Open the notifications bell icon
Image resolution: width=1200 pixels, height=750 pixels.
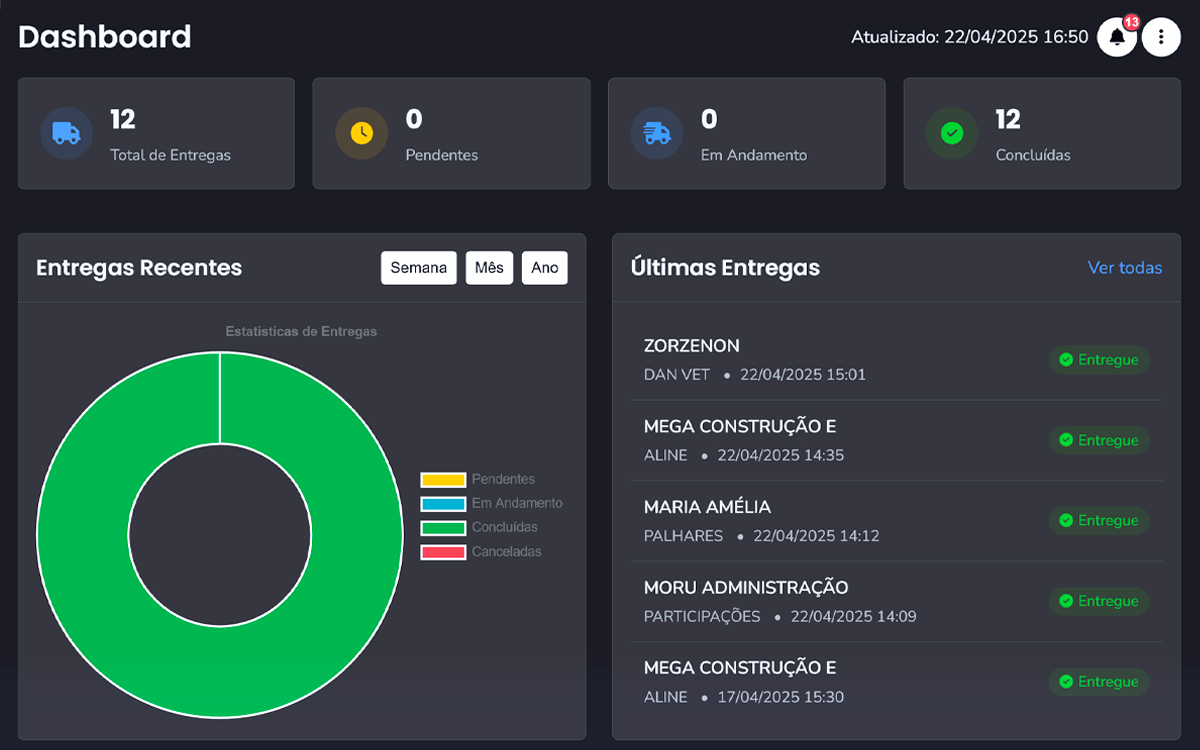(1116, 38)
